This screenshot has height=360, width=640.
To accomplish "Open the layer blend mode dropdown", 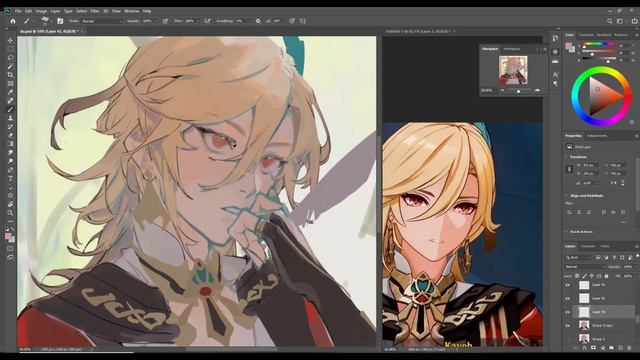I will click(584, 267).
